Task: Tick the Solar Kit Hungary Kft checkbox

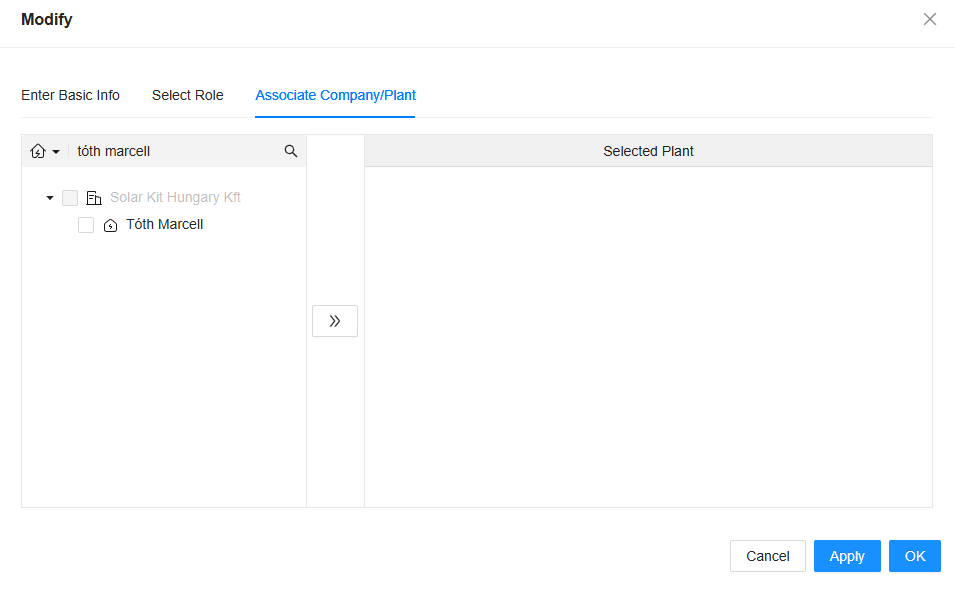Action: (x=70, y=198)
